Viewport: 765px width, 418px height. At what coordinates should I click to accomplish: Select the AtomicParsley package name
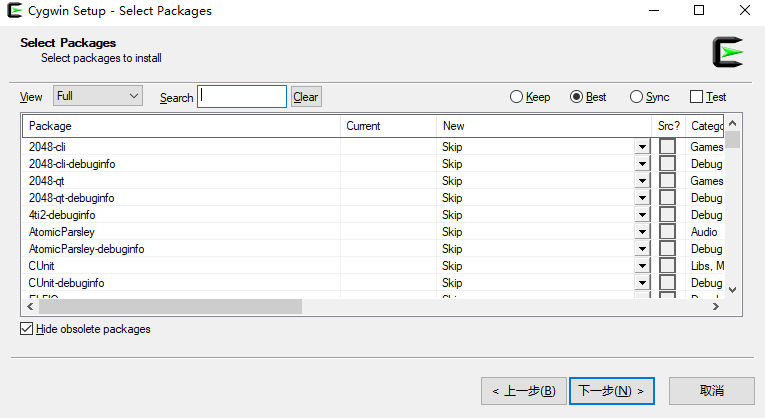pyautogui.click(x=61, y=232)
